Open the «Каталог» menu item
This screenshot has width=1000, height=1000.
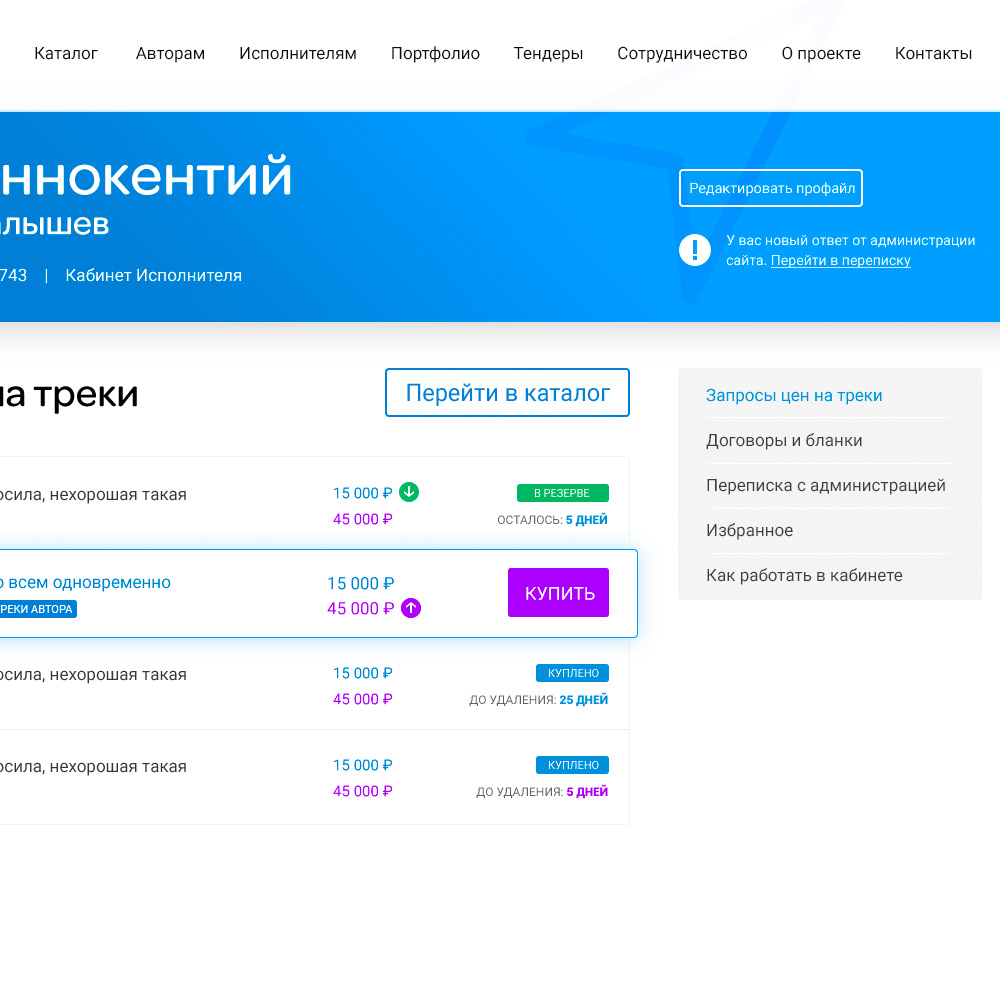tap(65, 53)
